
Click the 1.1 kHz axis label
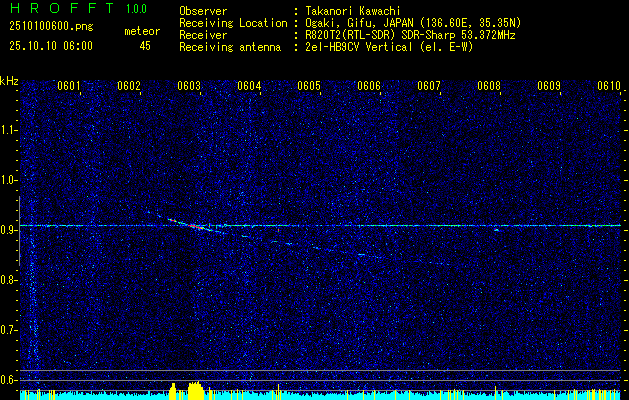(8, 130)
